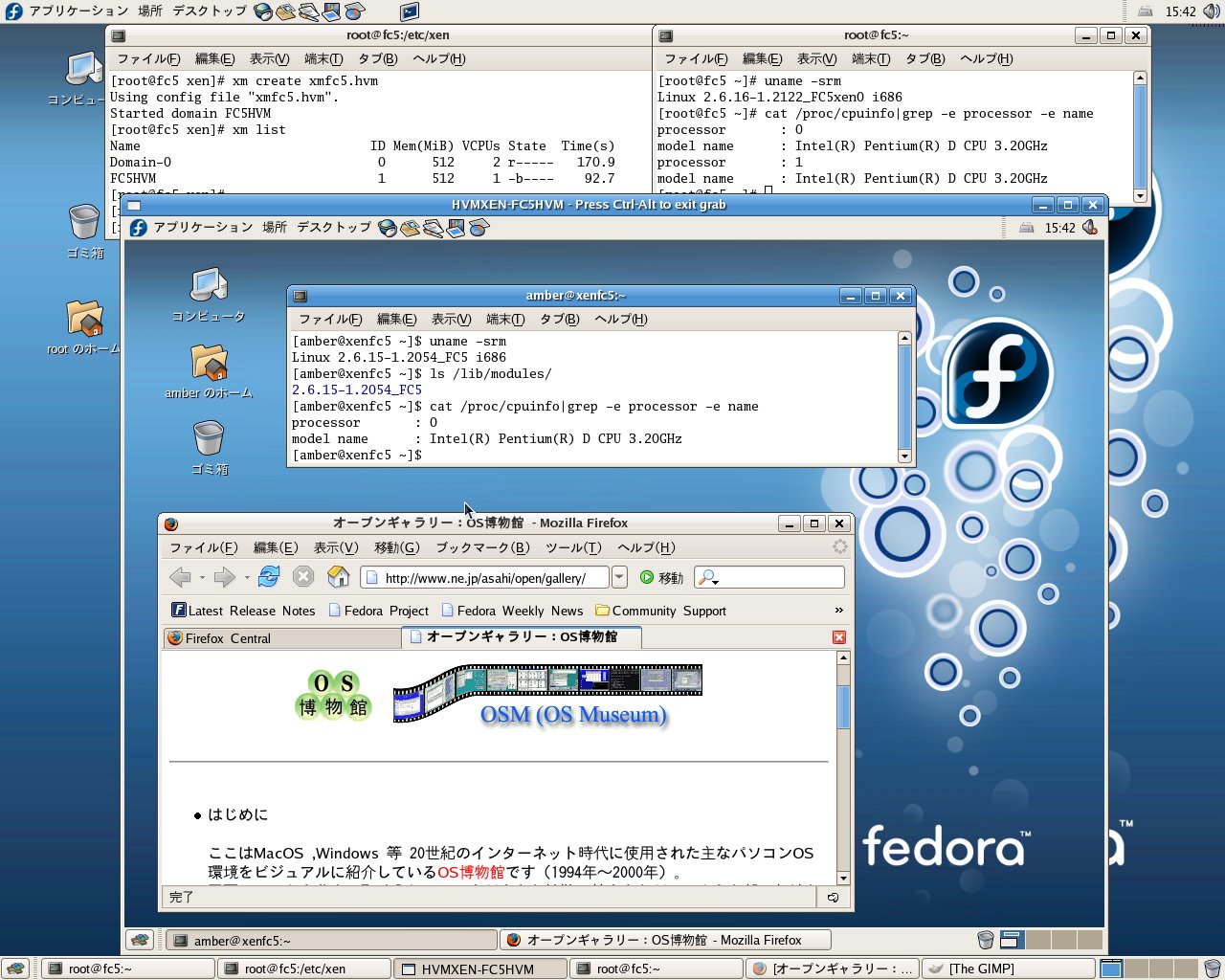Click the green 移動 Go button

pos(661,578)
